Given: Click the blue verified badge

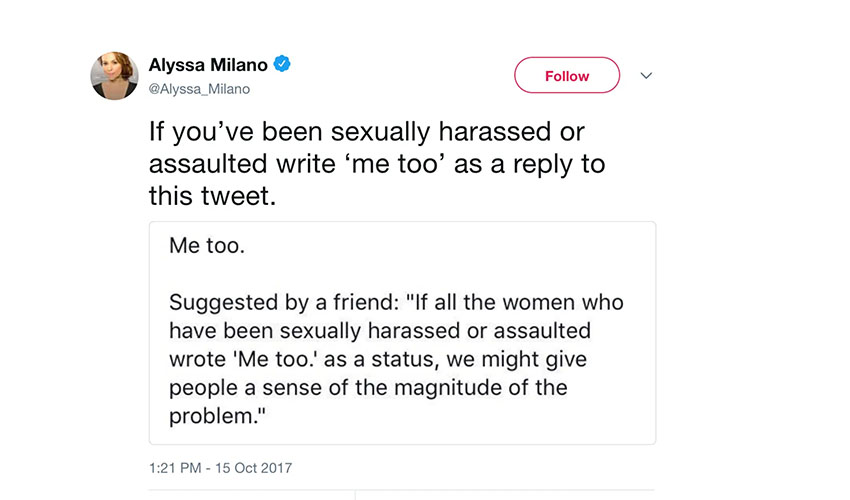Looking at the screenshot, I should tap(283, 65).
